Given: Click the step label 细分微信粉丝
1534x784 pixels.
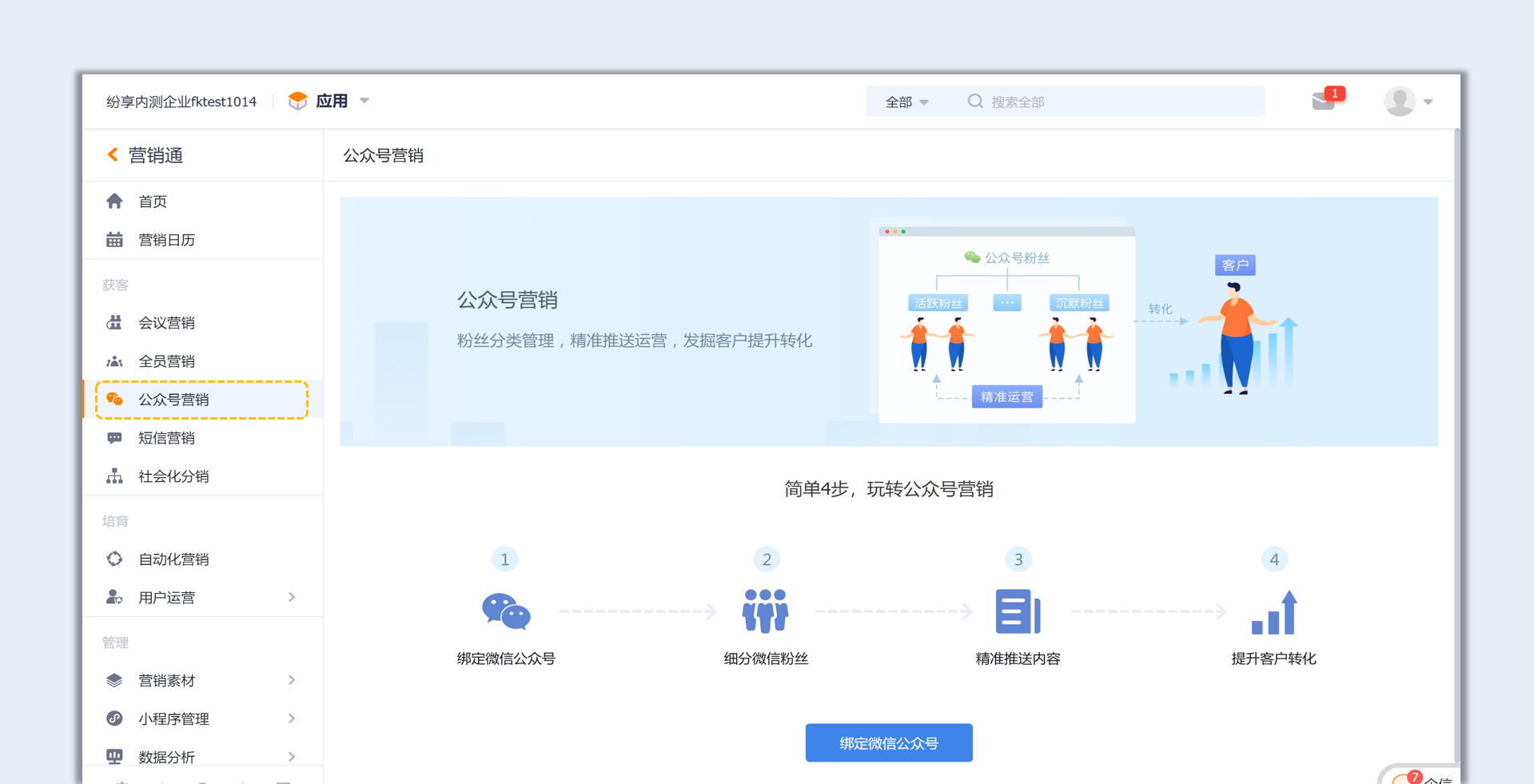Looking at the screenshot, I should pyautogui.click(x=766, y=659).
